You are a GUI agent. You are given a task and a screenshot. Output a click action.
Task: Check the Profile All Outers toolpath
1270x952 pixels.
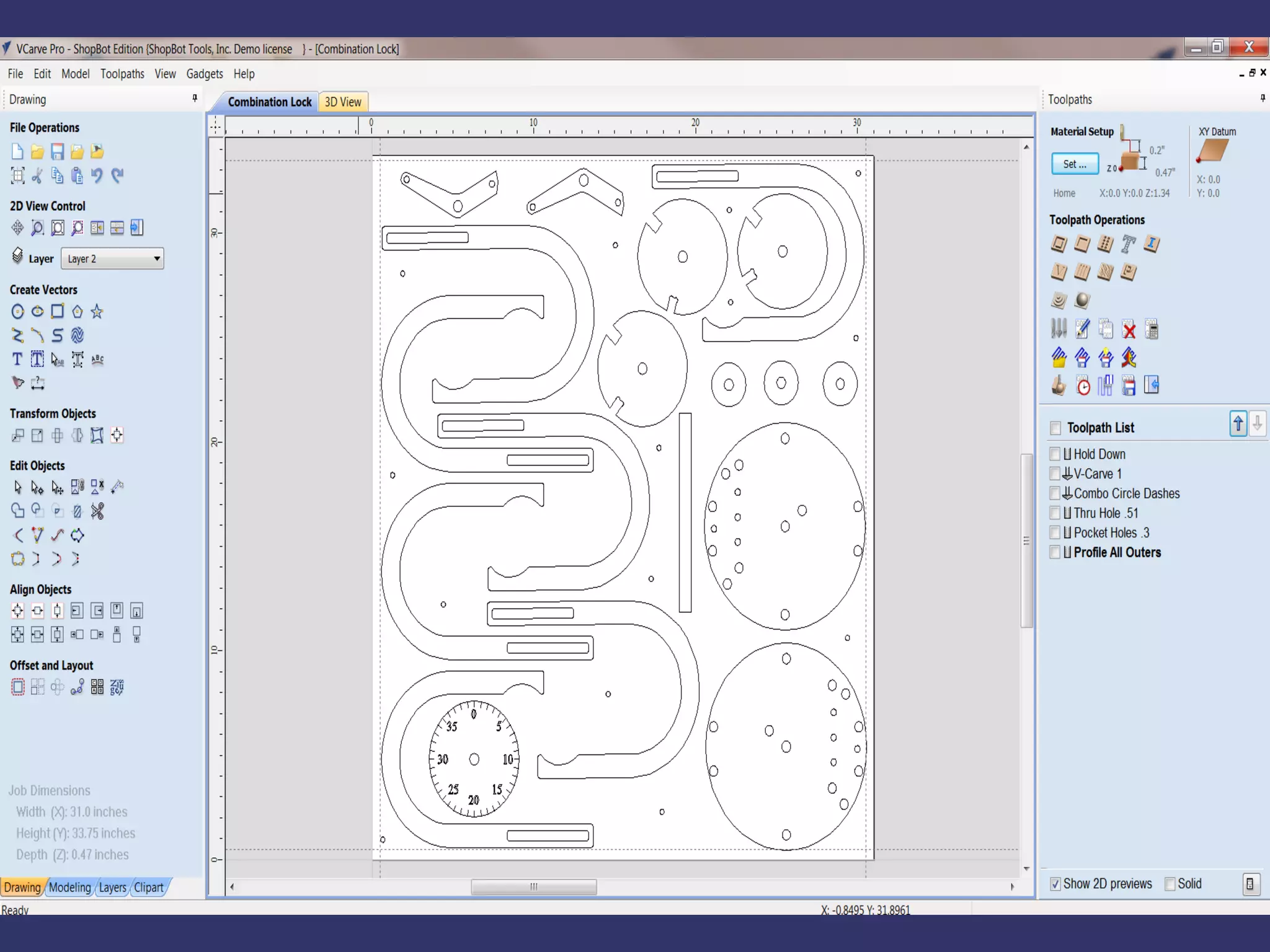pos(1055,552)
